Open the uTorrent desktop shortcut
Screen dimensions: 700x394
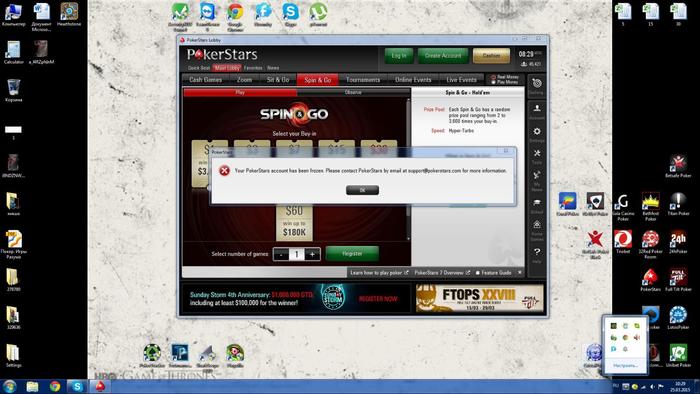pos(318,15)
